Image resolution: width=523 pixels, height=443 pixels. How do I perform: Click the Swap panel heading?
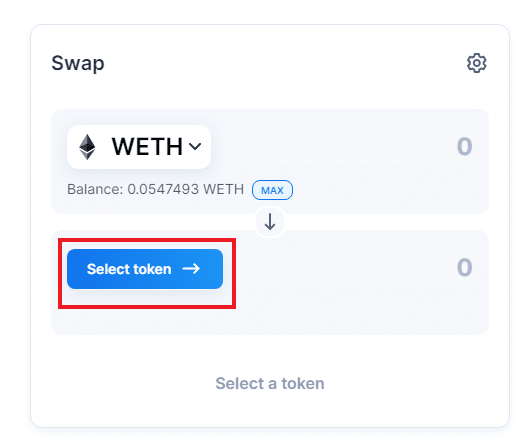78,63
